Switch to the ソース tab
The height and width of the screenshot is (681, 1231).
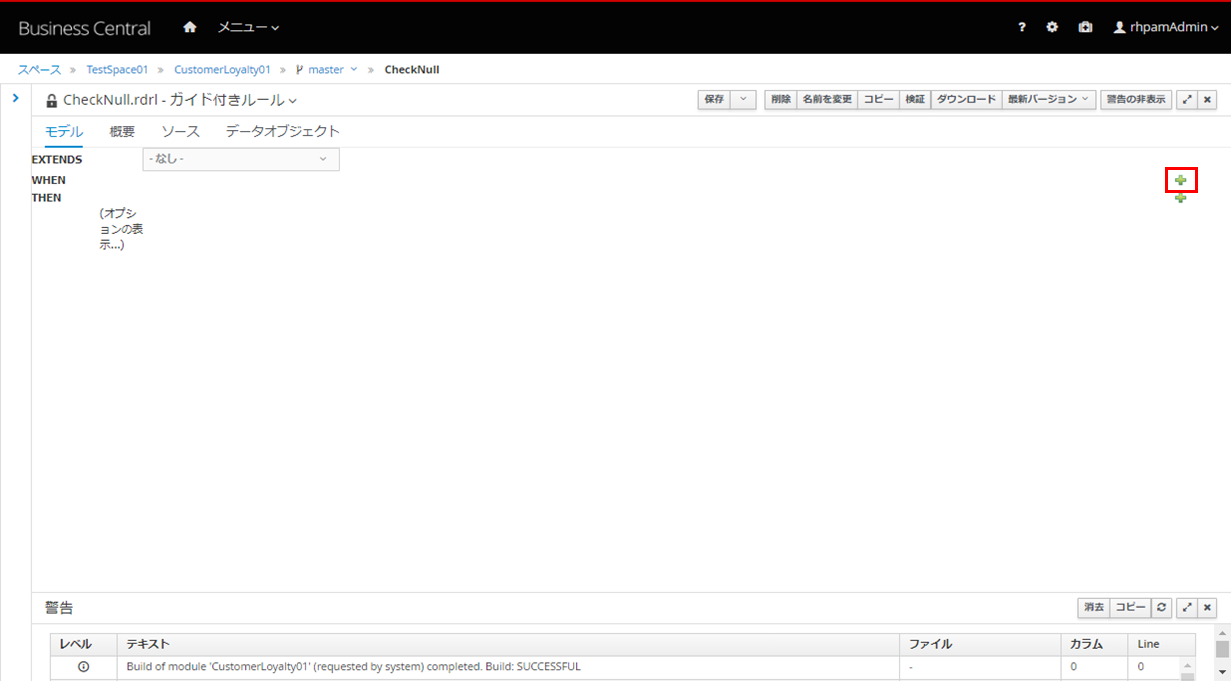180,131
